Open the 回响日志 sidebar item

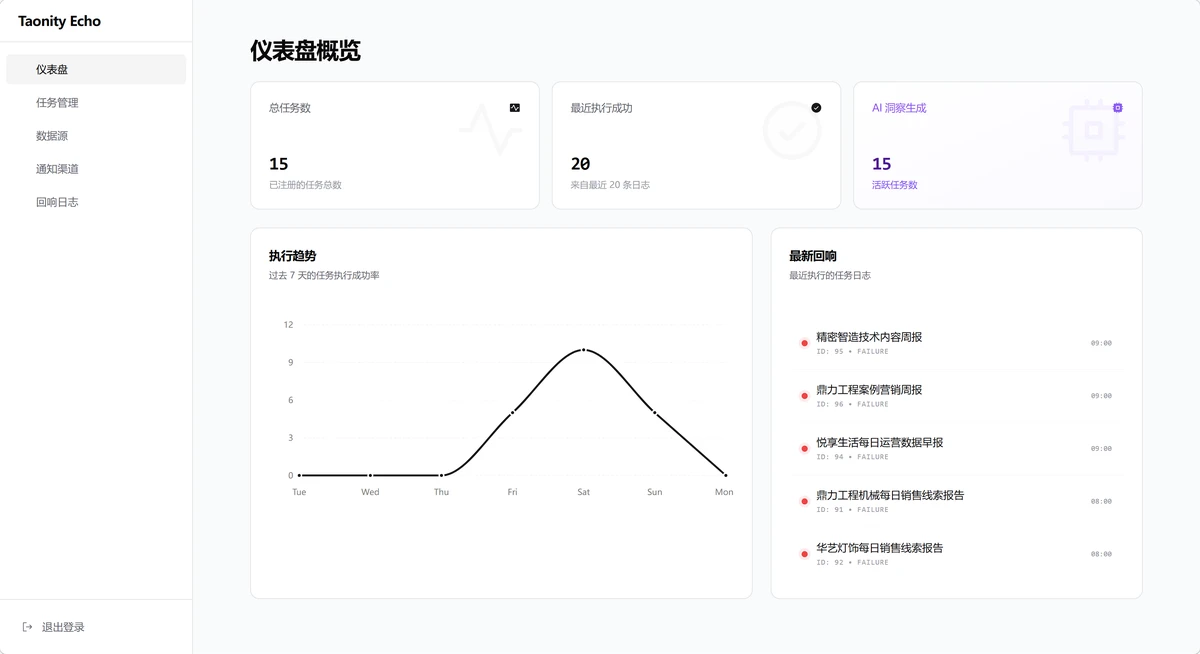57,202
